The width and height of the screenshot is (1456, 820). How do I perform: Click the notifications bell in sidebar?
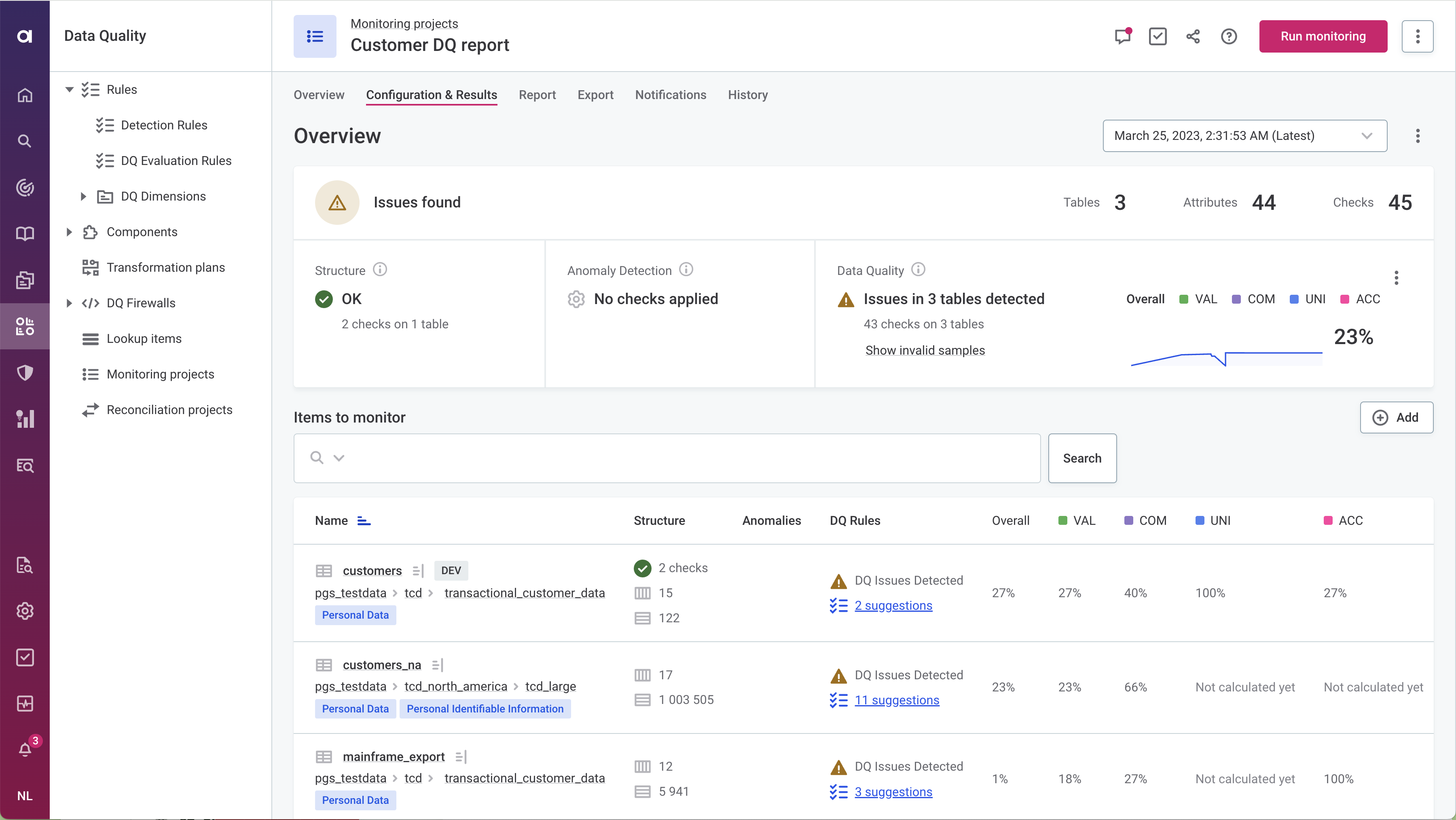tap(25, 749)
